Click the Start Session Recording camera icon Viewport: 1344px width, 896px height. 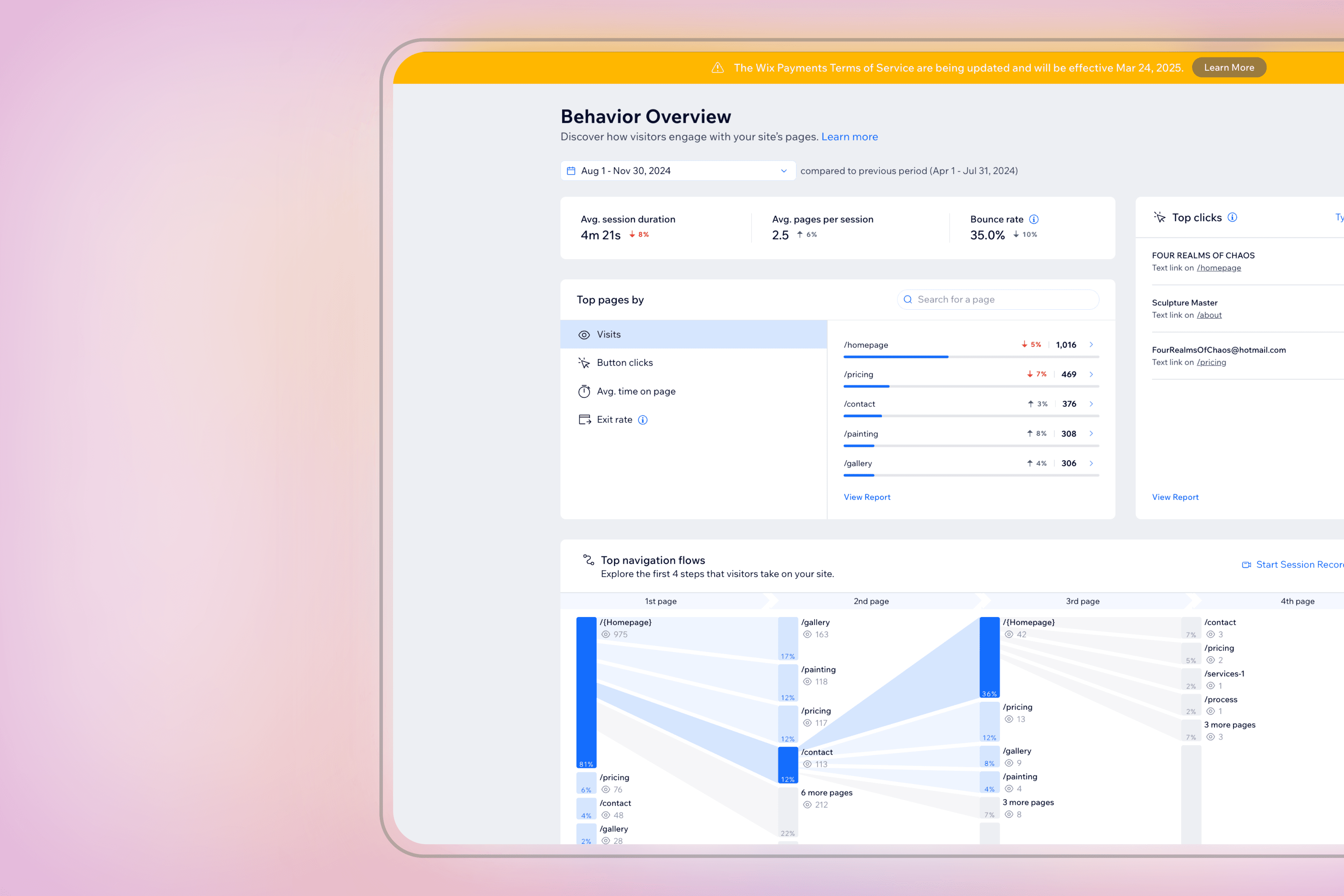click(x=1246, y=565)
